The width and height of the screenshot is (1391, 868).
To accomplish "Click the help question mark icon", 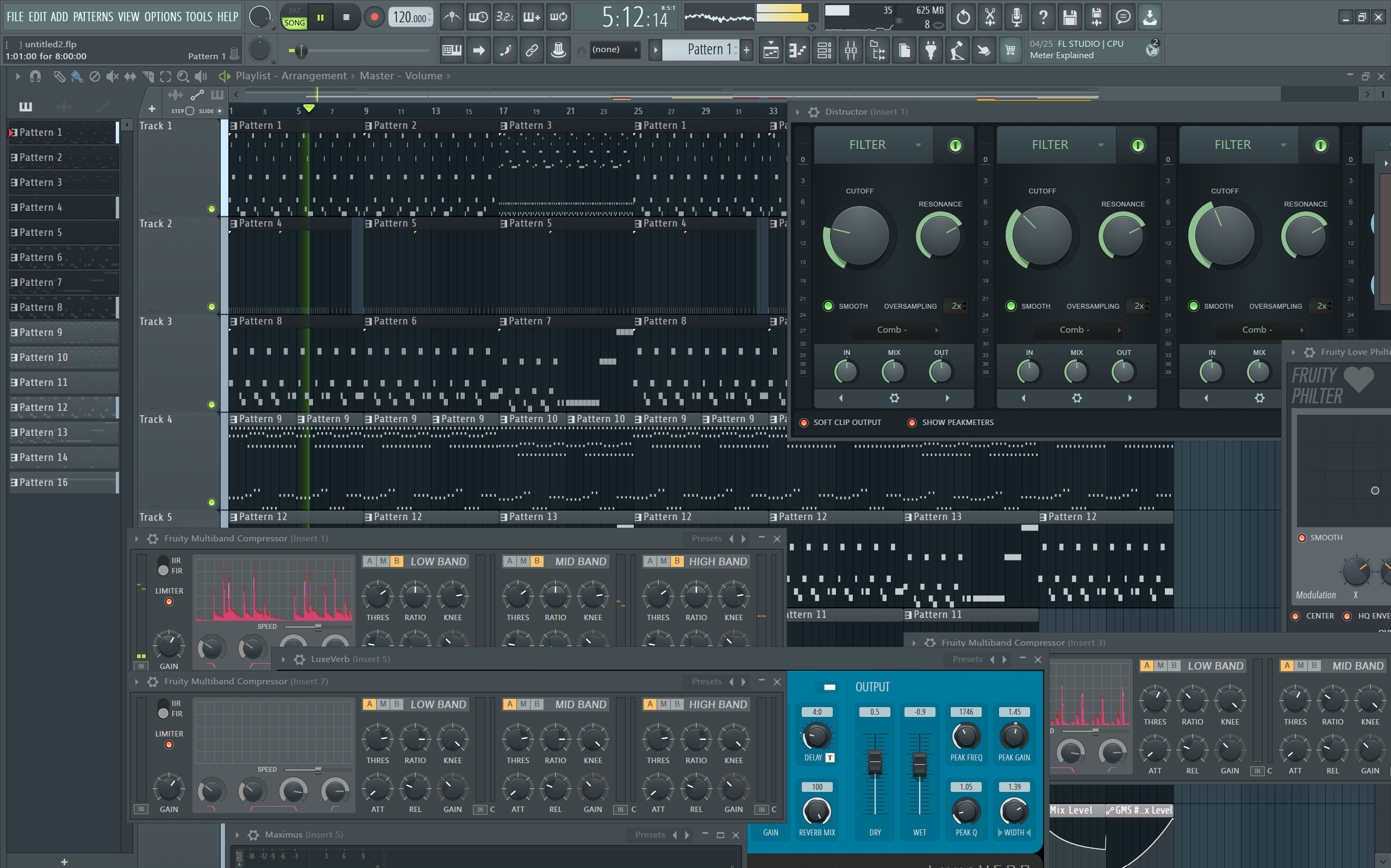I will [1043, 17].
